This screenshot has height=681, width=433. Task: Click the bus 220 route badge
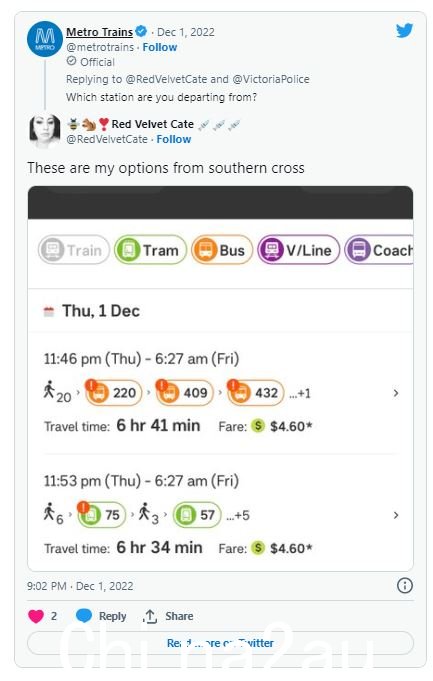114,393
